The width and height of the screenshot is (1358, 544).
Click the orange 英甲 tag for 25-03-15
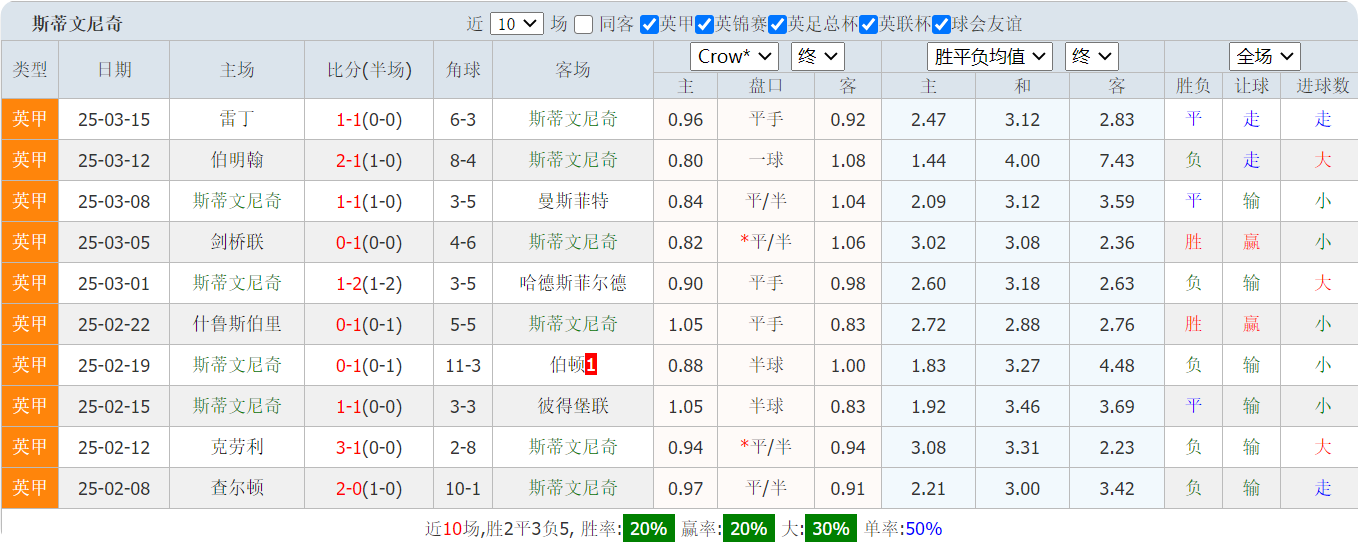point(30,120)
